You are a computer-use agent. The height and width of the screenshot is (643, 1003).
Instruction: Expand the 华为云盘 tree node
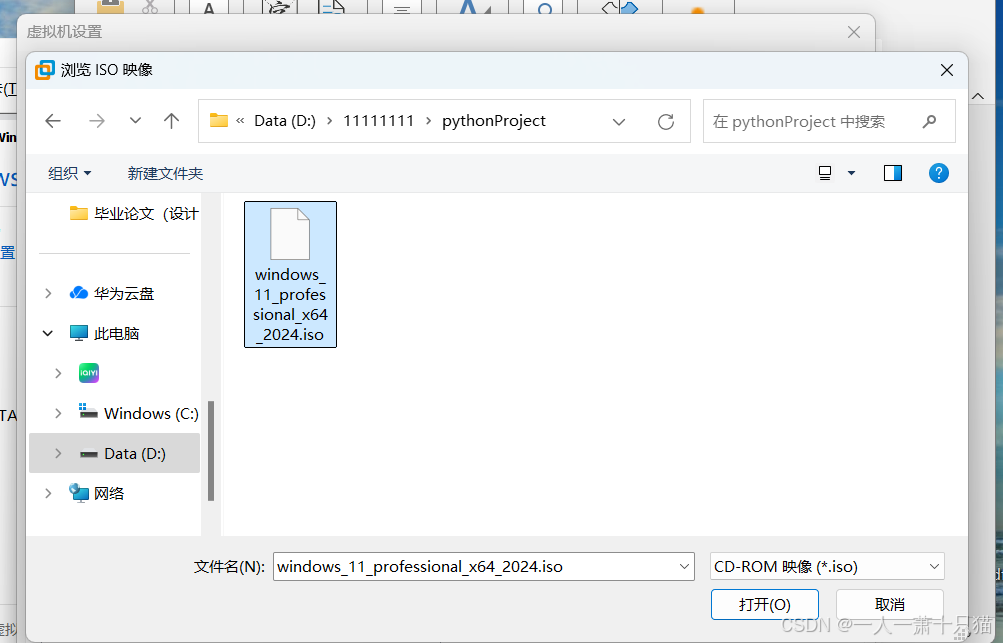coord(48,294)
